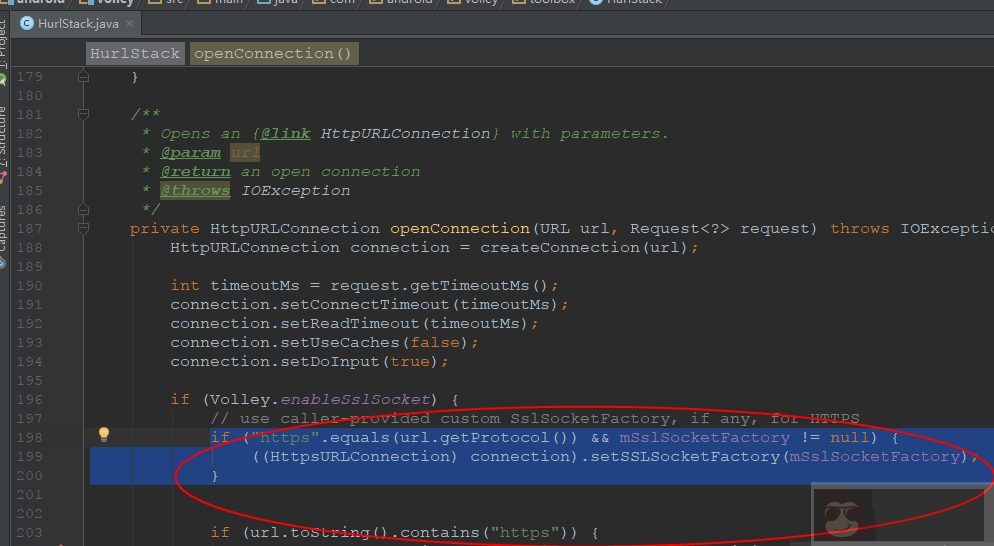Screen dimensions: 994x546
Task: Click the openConnection() method breadcrumb
Action: point(272,54)
